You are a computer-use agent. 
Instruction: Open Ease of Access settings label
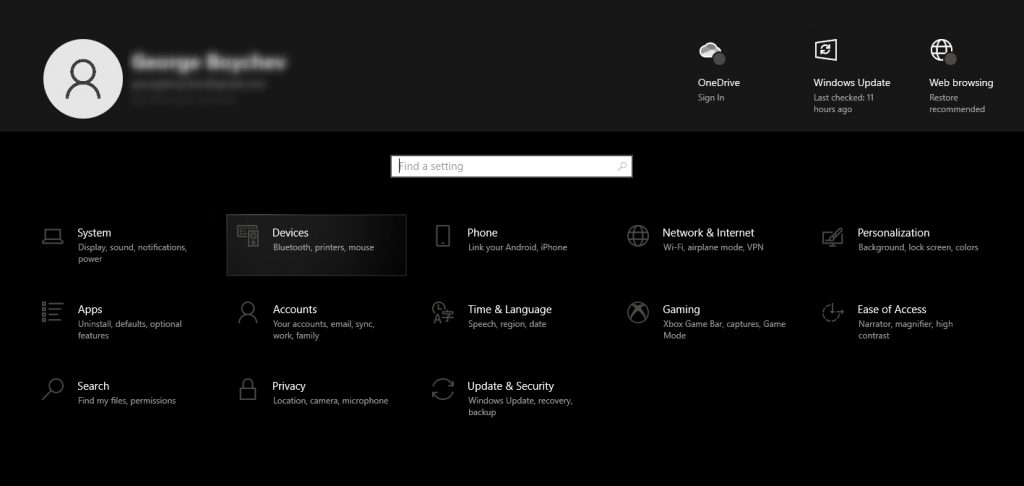[892, 309]
